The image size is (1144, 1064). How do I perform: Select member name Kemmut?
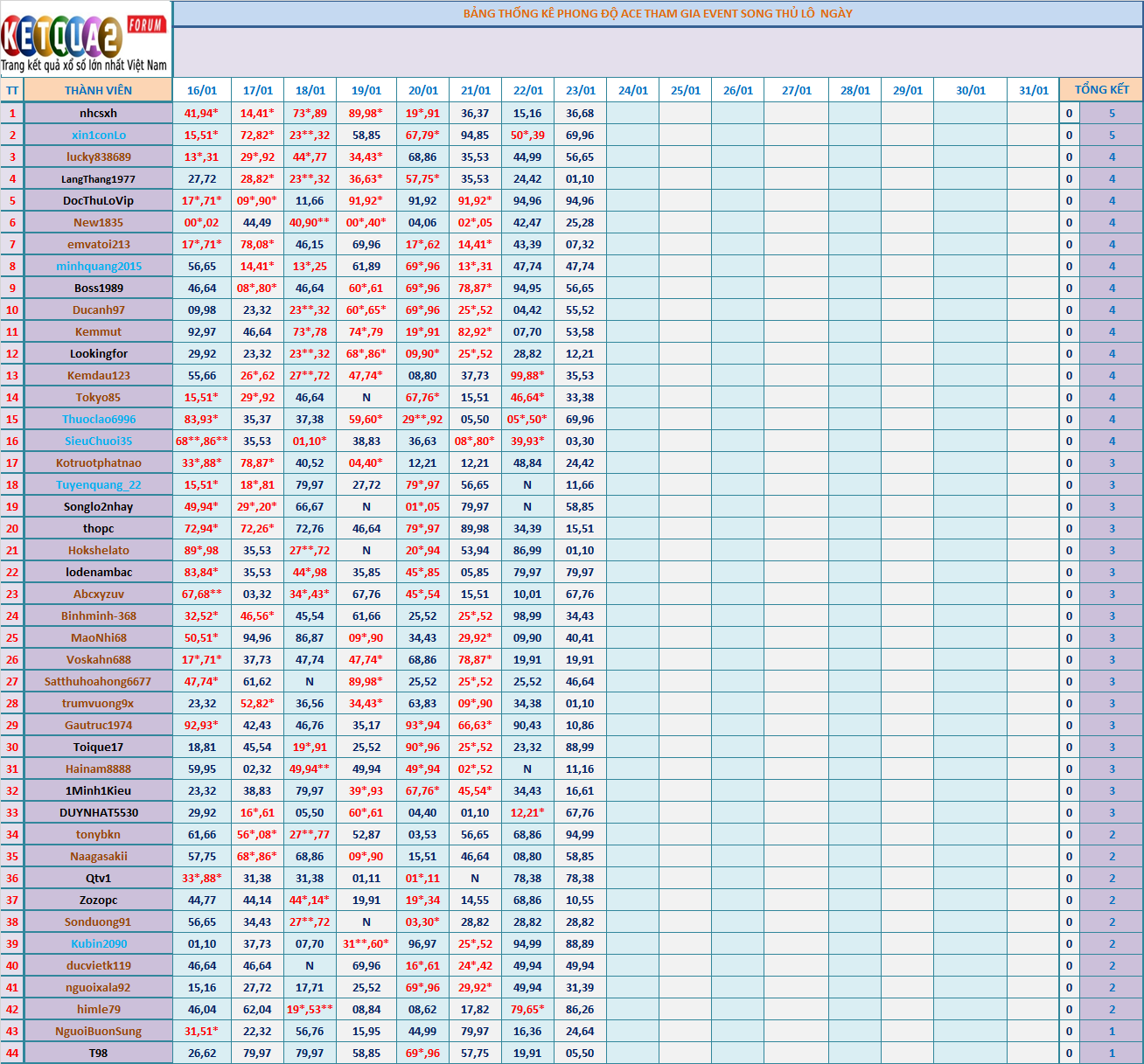(98, 331)
